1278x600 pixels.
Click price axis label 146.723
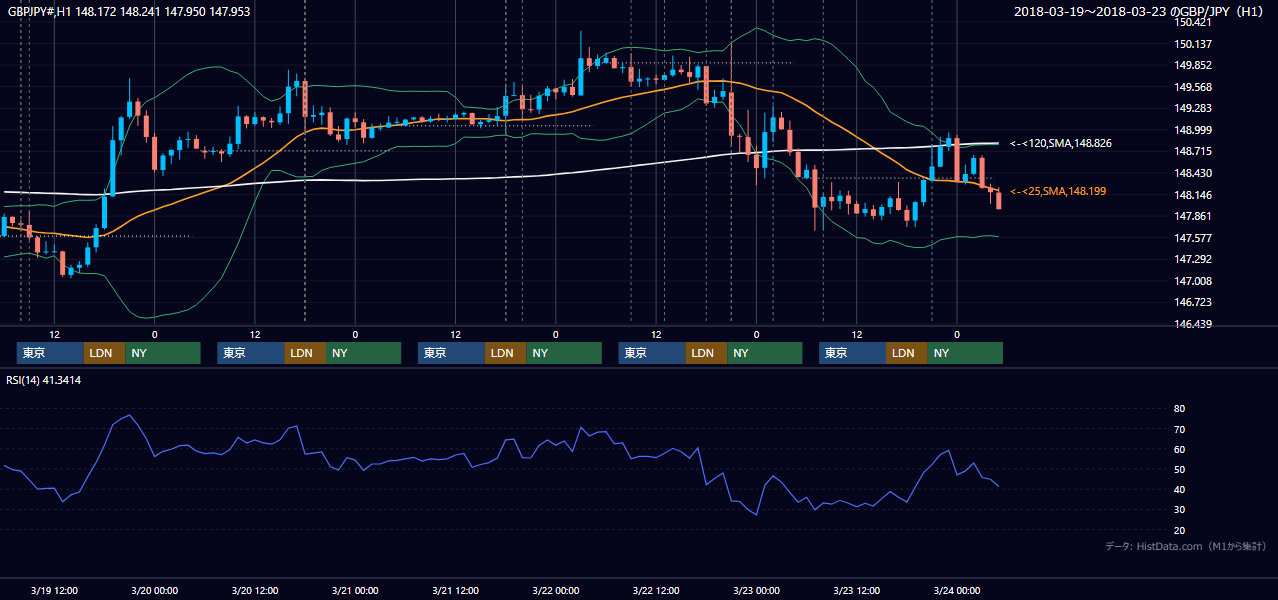[x=1193, y=302]
